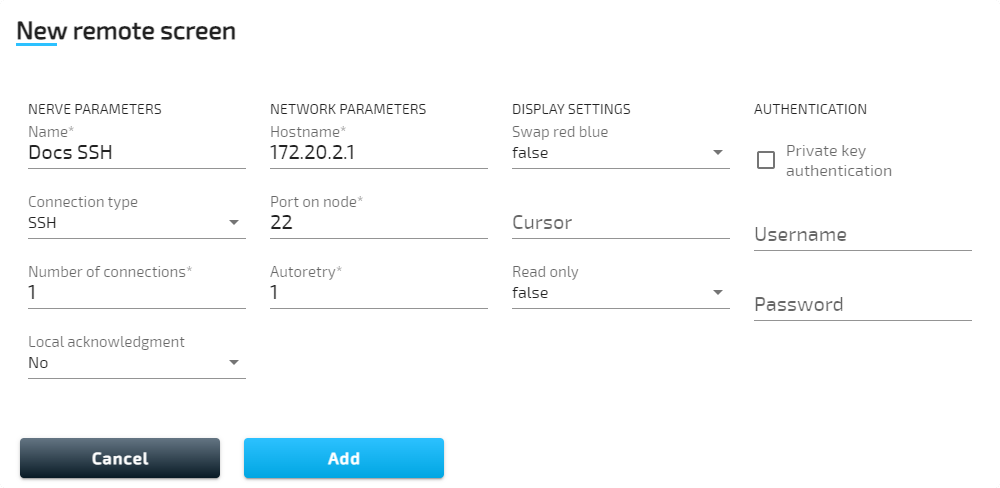Click the DISPLAY SETTINGS section heading

click(571, 109)
